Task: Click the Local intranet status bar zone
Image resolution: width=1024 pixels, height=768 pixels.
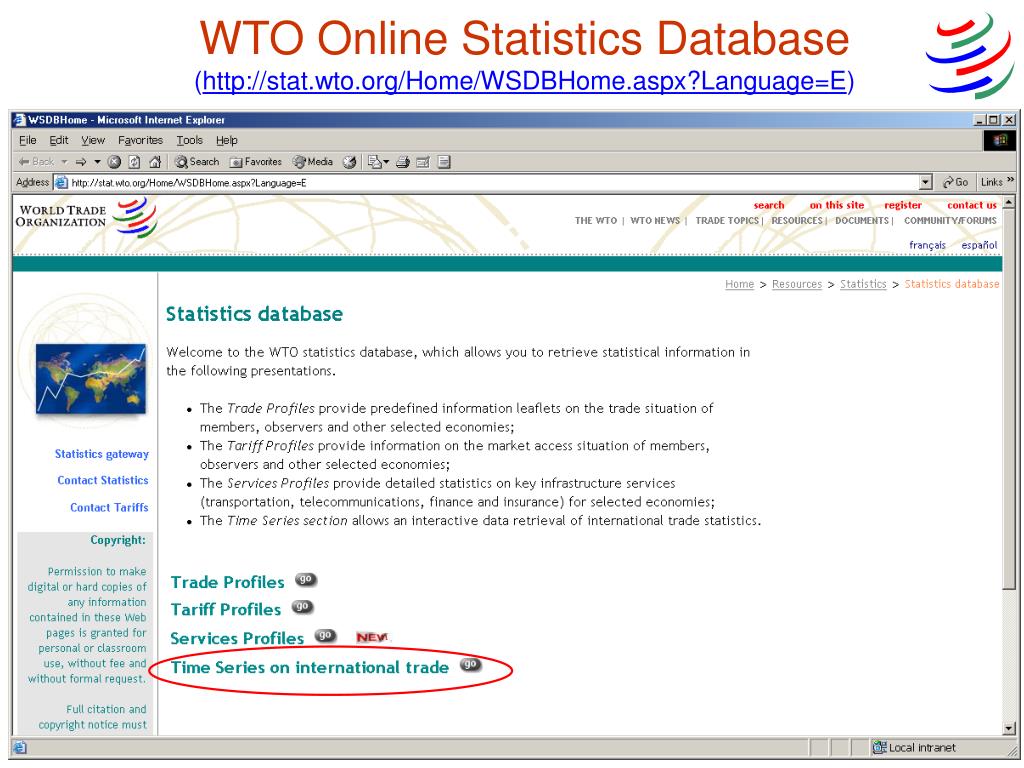Action: coord(914,747)
